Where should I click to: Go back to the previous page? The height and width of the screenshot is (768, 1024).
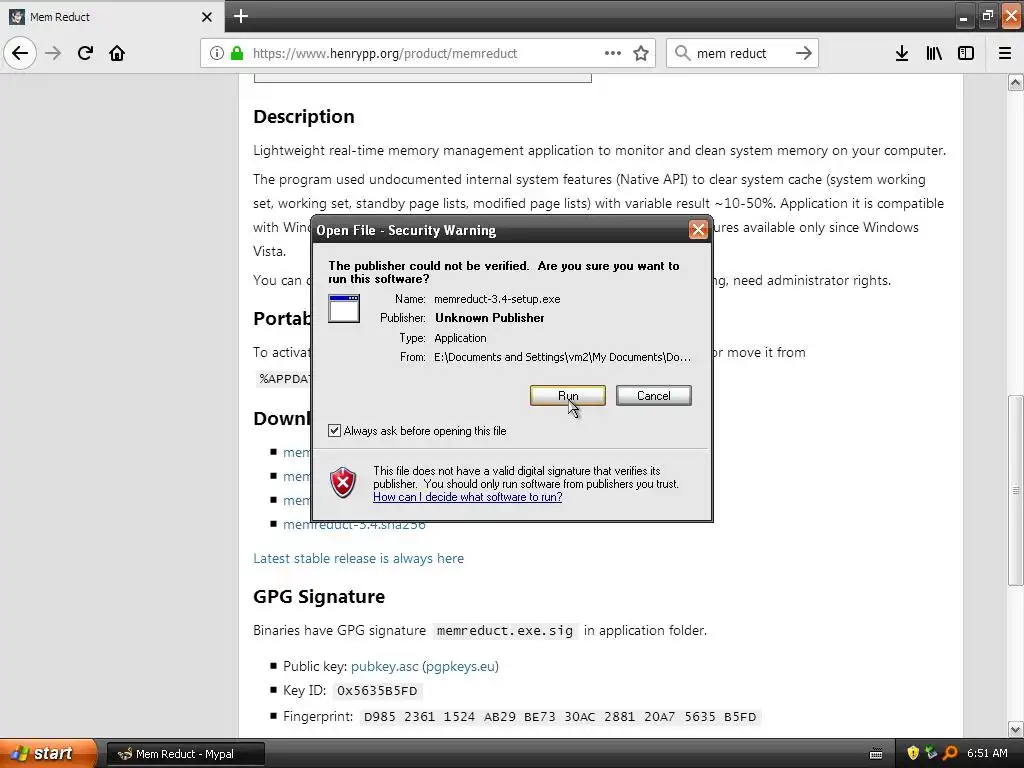[x=20, y=53]
